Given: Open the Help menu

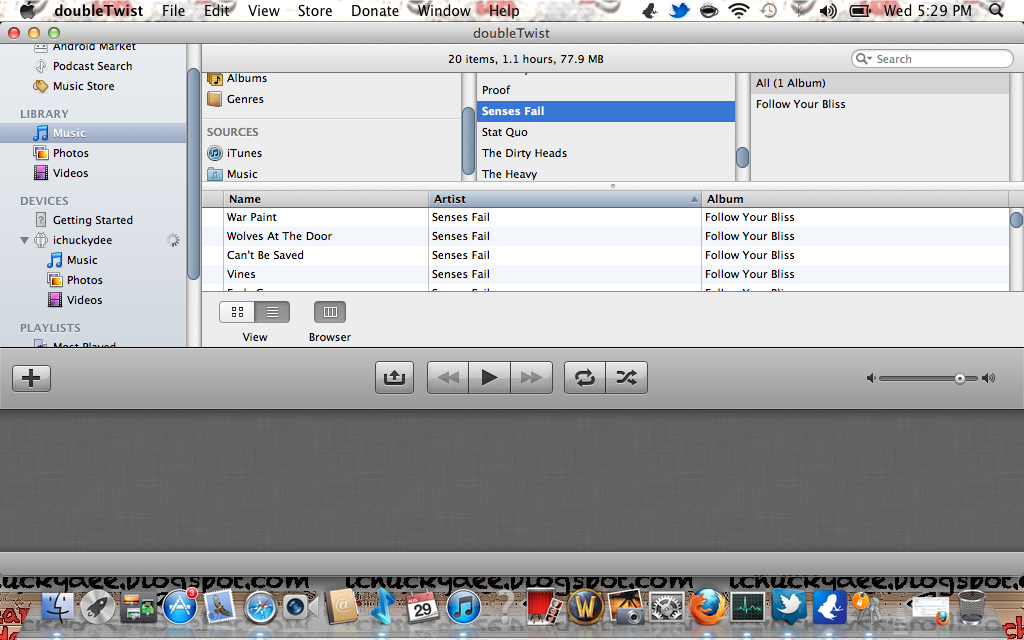Looking at the screenshot, I should [504, 10].
